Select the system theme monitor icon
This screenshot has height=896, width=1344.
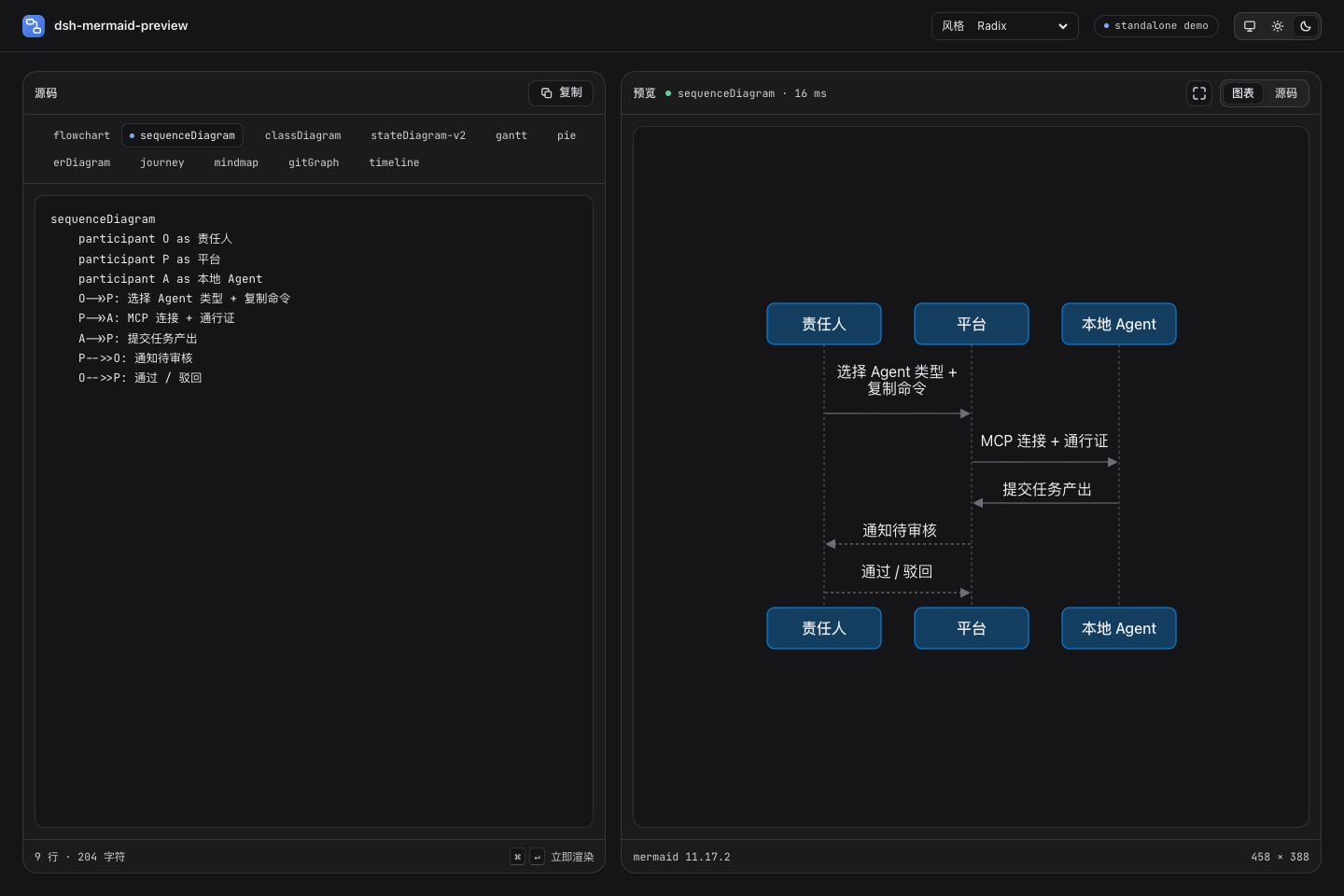coord(1250,26)
